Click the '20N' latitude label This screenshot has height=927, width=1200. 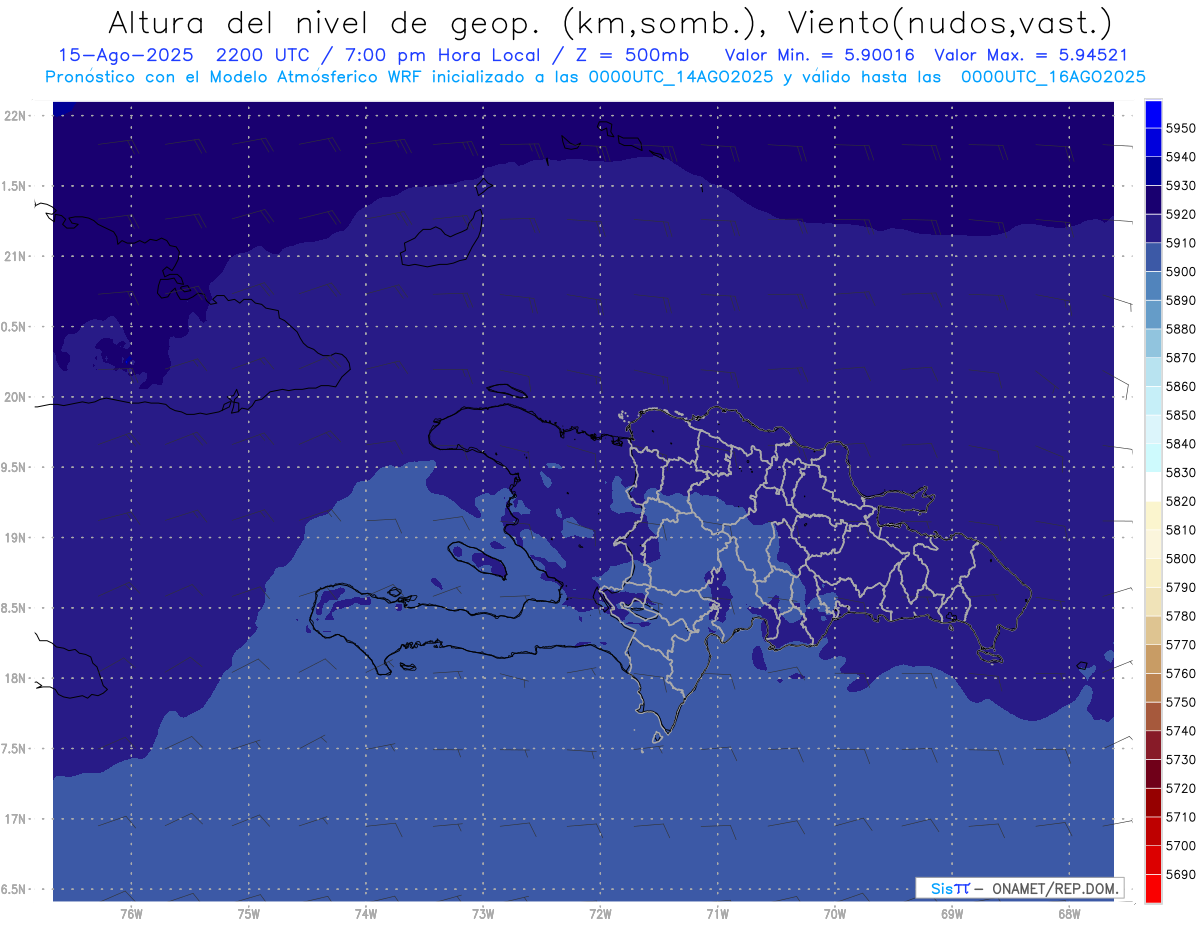14,397
